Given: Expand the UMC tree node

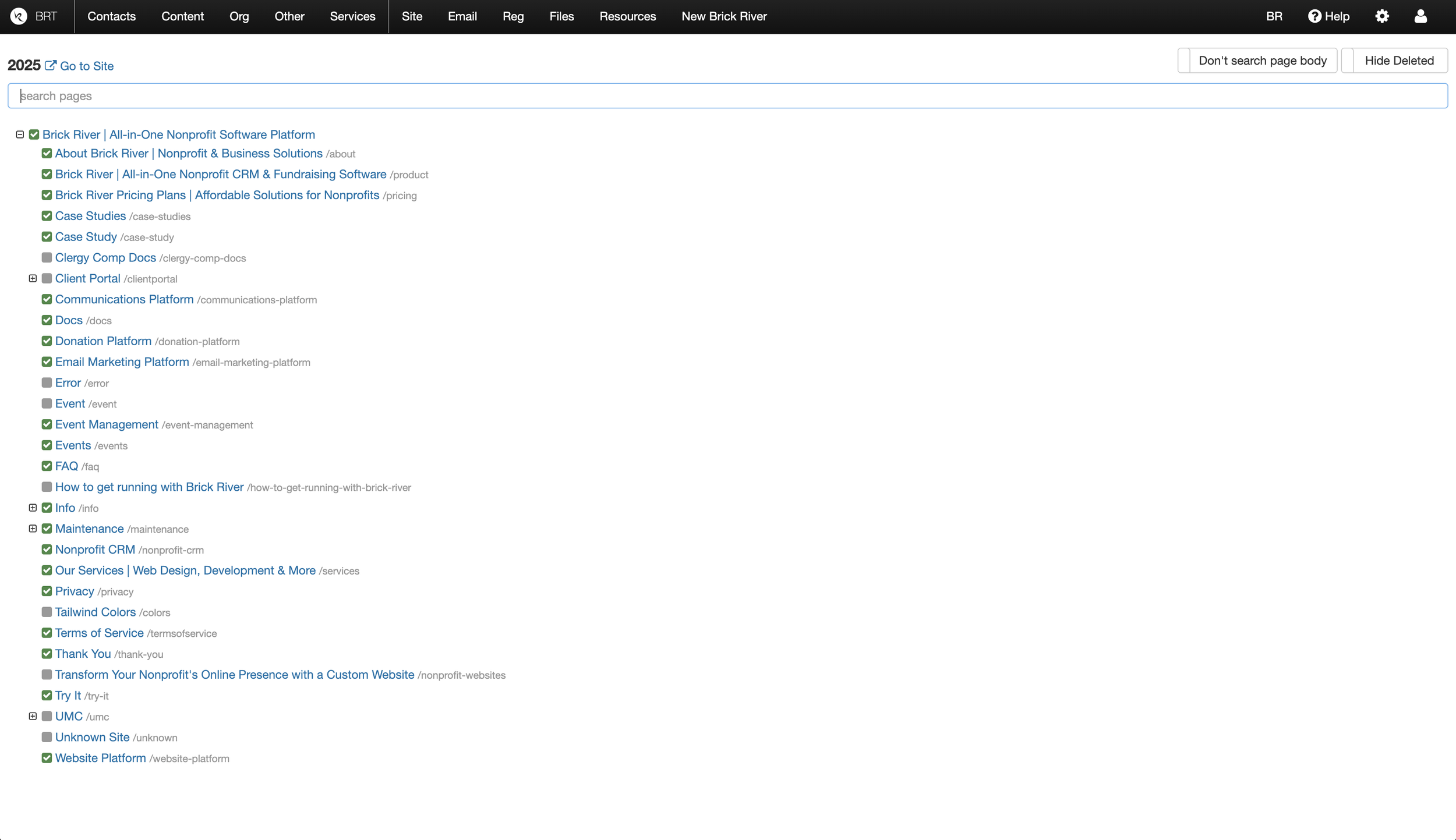Looking at the screenshot, I should click(x=33, y=716).
